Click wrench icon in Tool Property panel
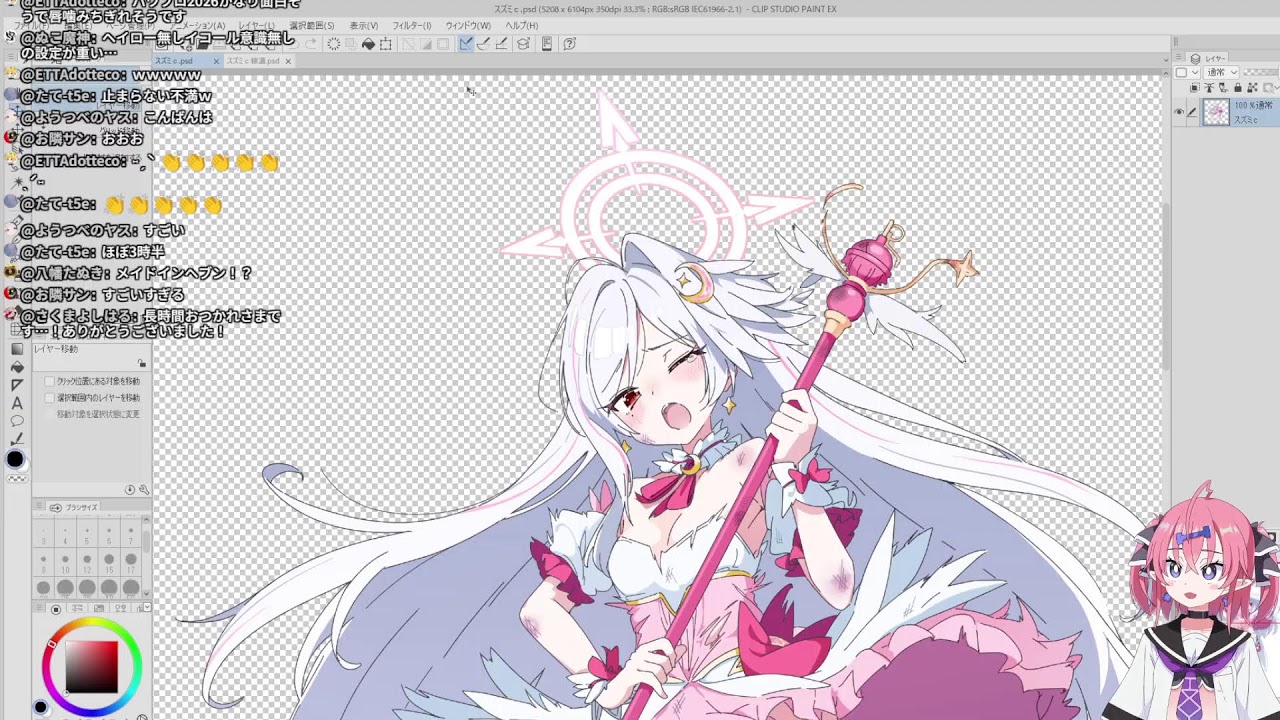This screenshot has height=720, width=1280. point(144,490)
